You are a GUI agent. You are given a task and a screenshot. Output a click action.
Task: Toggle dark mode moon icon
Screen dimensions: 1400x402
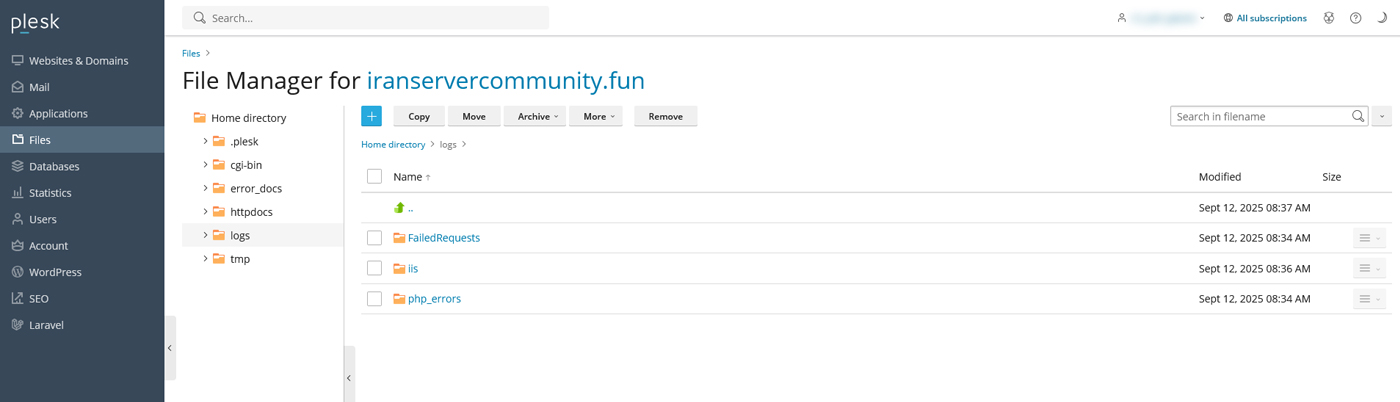[1382, 18]
